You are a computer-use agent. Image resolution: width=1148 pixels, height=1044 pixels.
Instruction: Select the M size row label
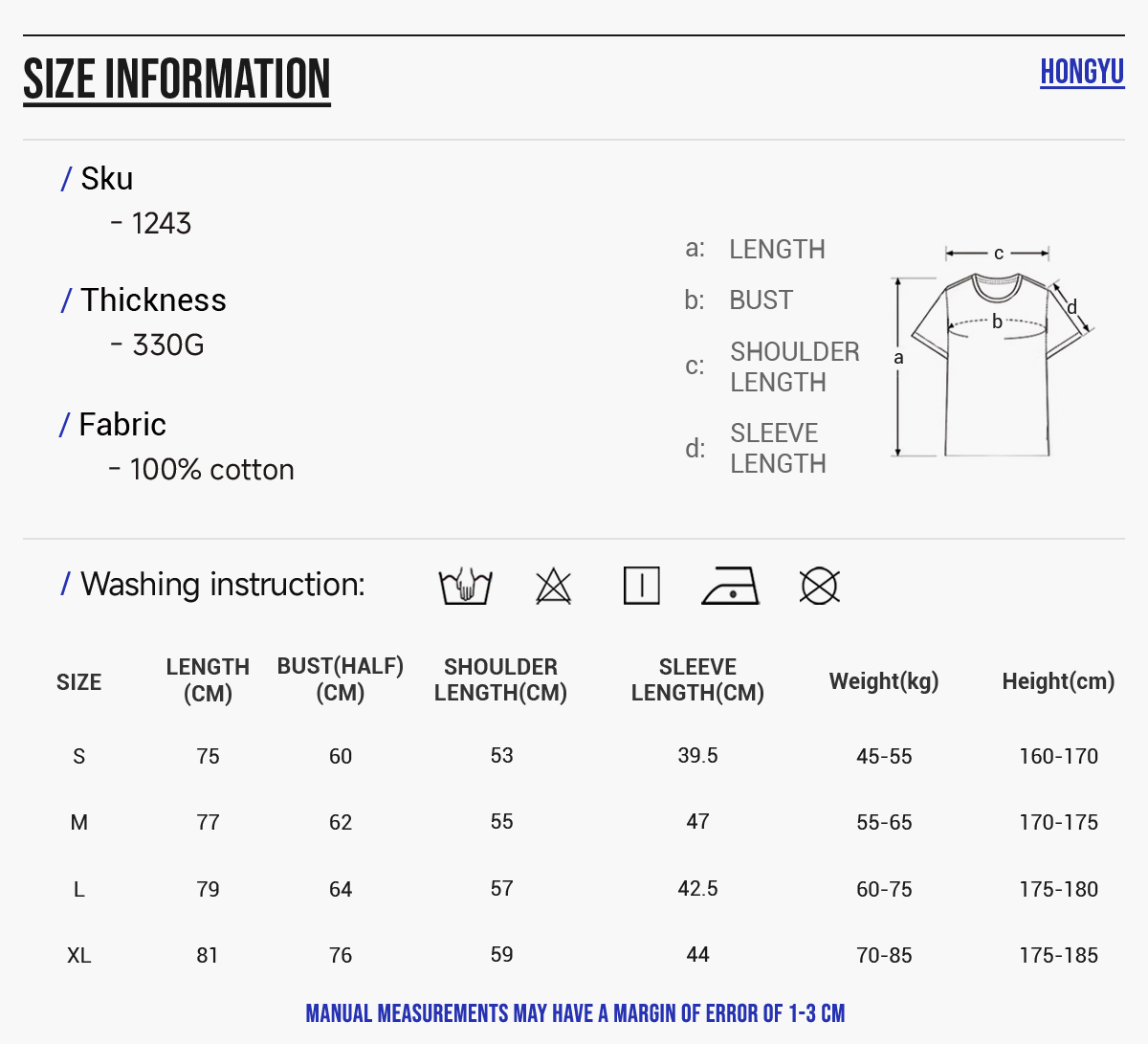[79, 822]
